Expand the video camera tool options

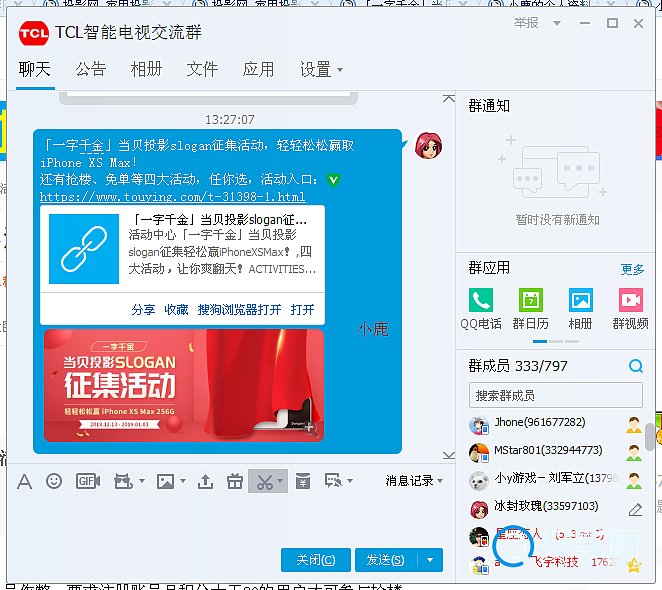point(142,481)
